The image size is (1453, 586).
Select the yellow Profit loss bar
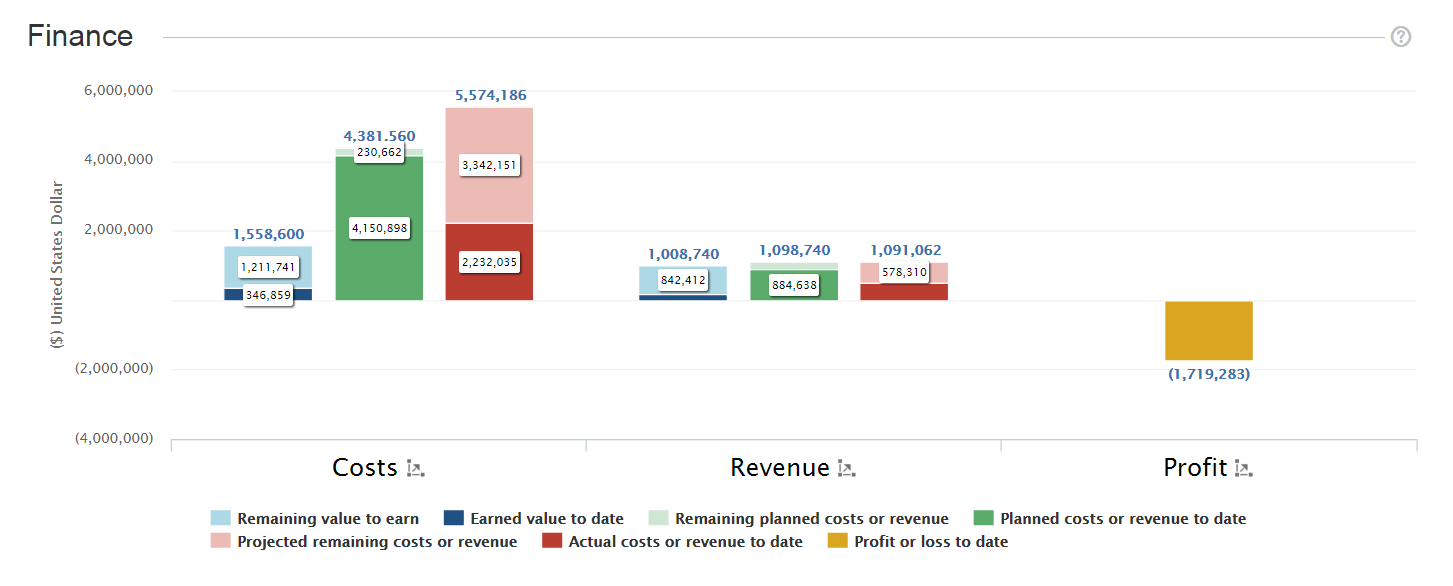[1208, 330]
